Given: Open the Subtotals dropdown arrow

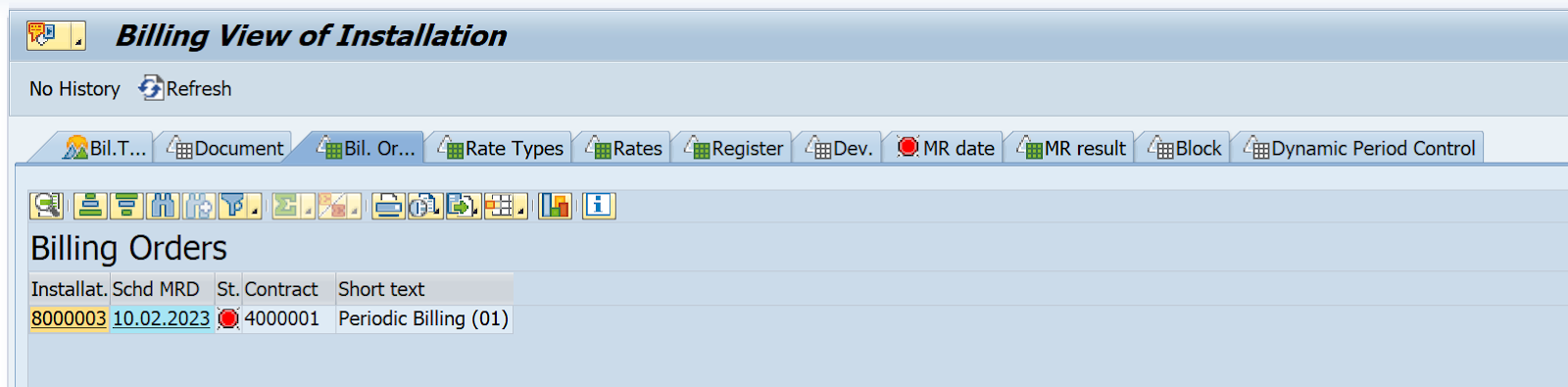Looking at the screenshot, I should click(354, 207).
